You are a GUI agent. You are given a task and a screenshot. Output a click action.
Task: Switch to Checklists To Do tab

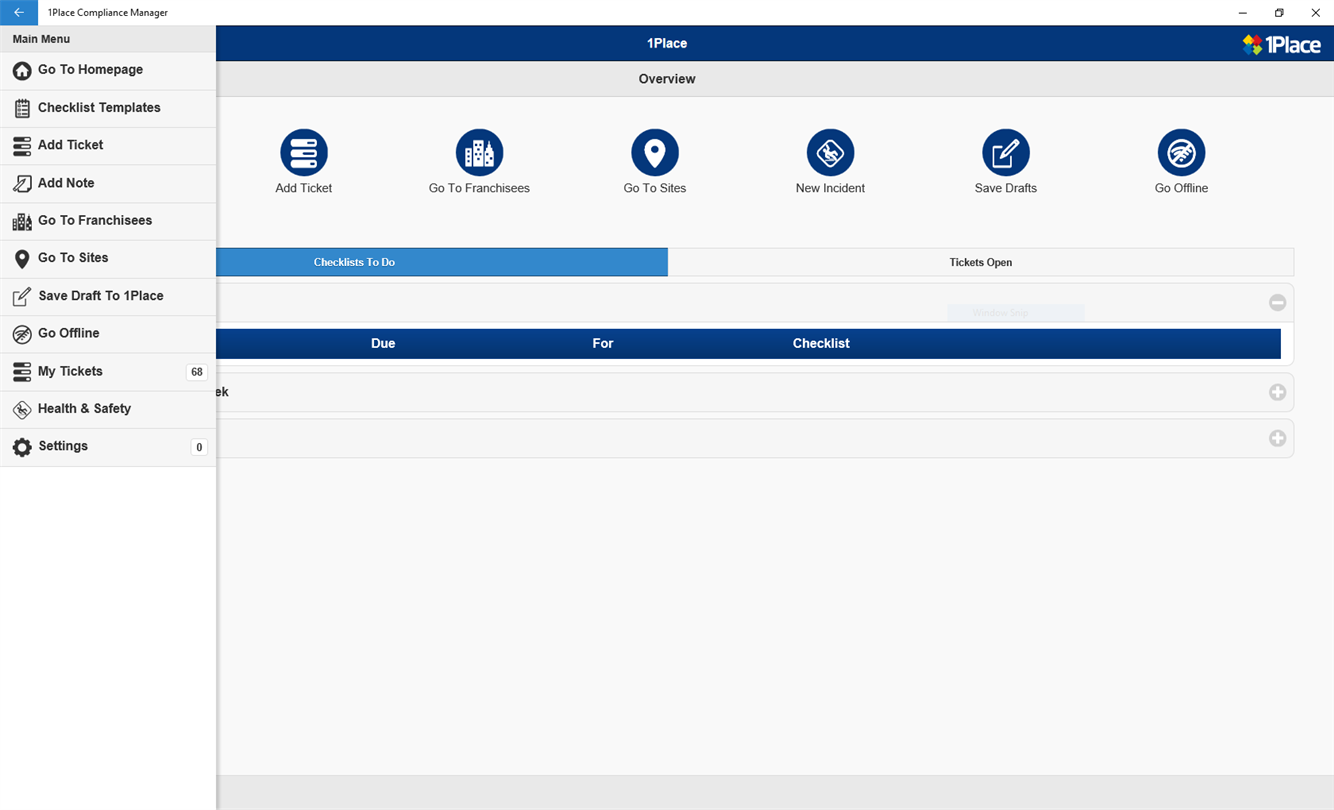(x=442, y=262)
